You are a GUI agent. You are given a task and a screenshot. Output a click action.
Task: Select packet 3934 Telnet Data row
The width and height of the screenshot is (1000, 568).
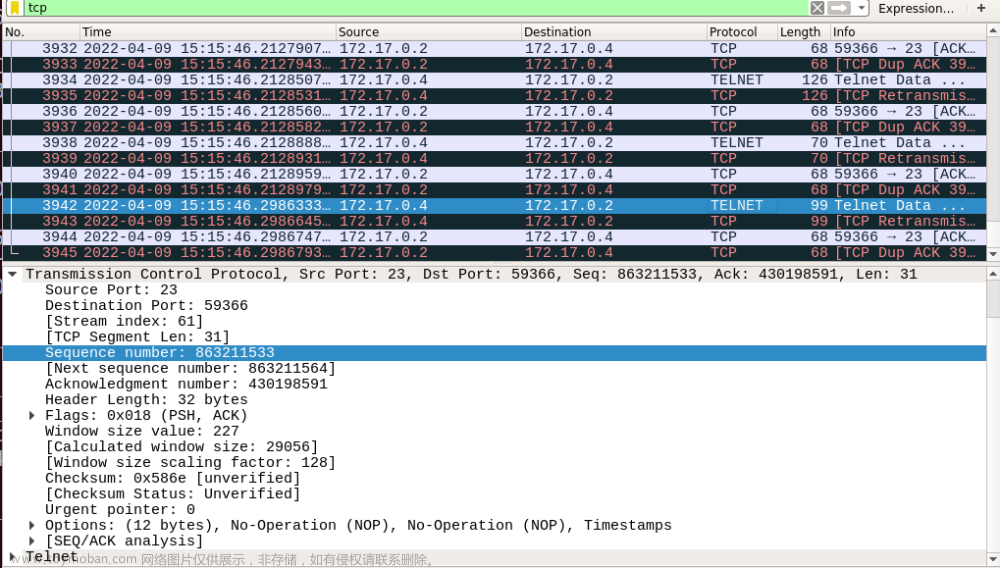494,80
